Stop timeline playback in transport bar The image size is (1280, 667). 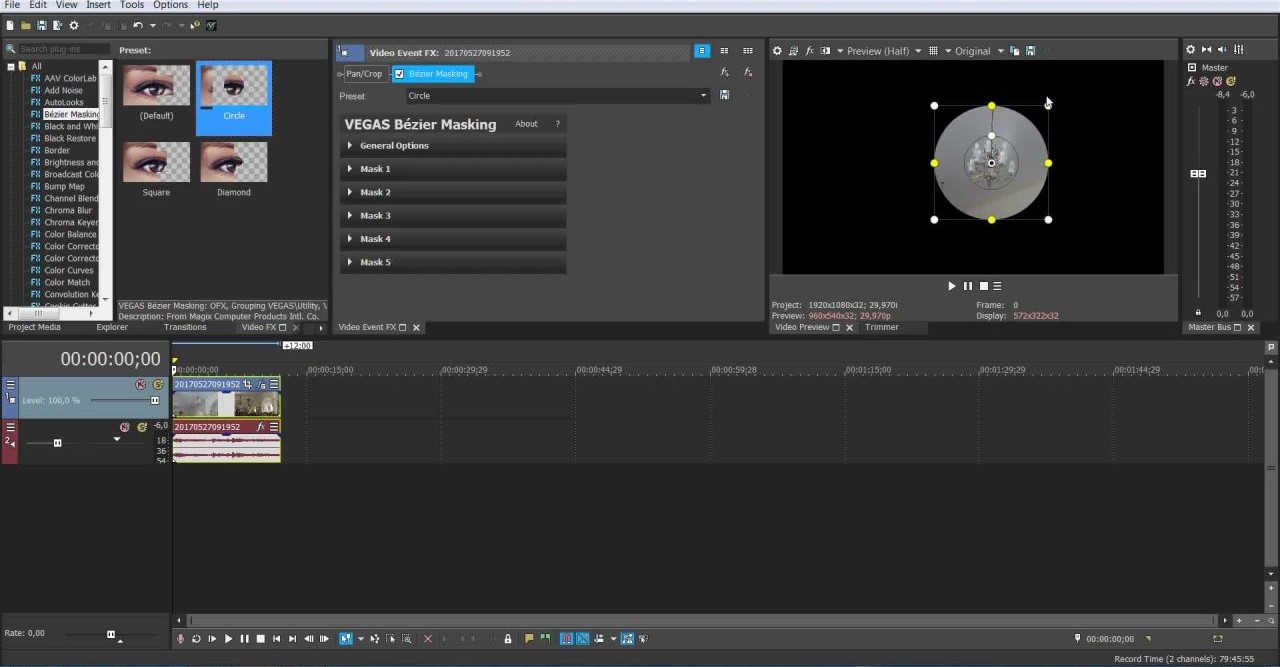260,638
